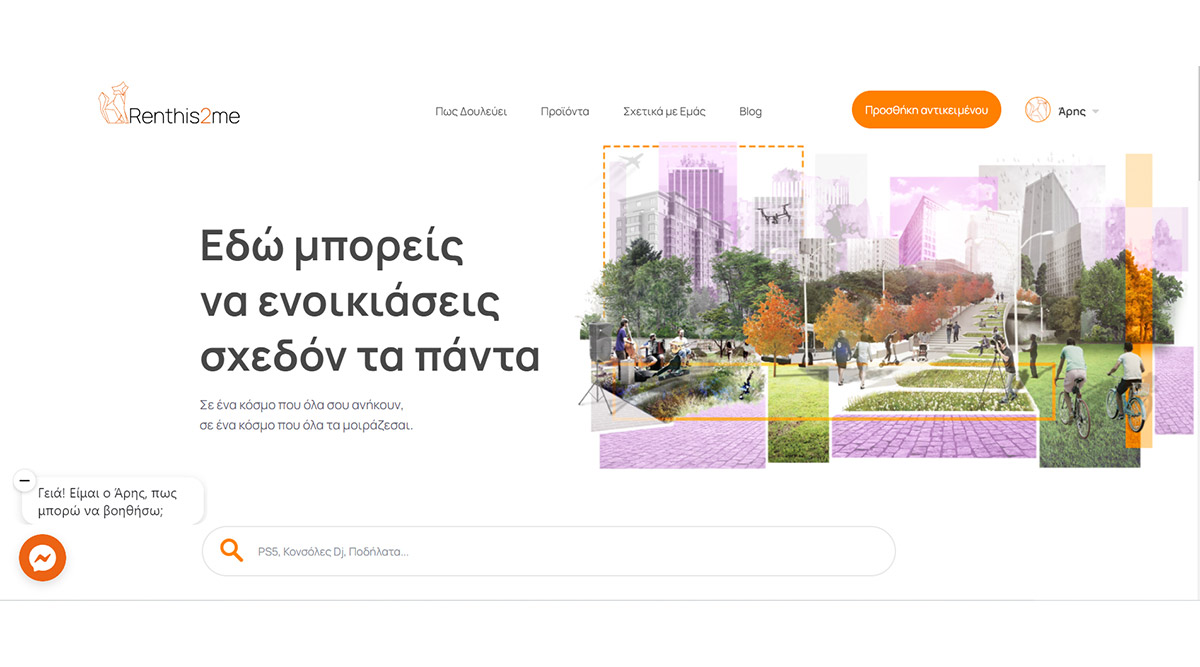Open the Σχετικά με Εμάς page

(x=664, y=111)
